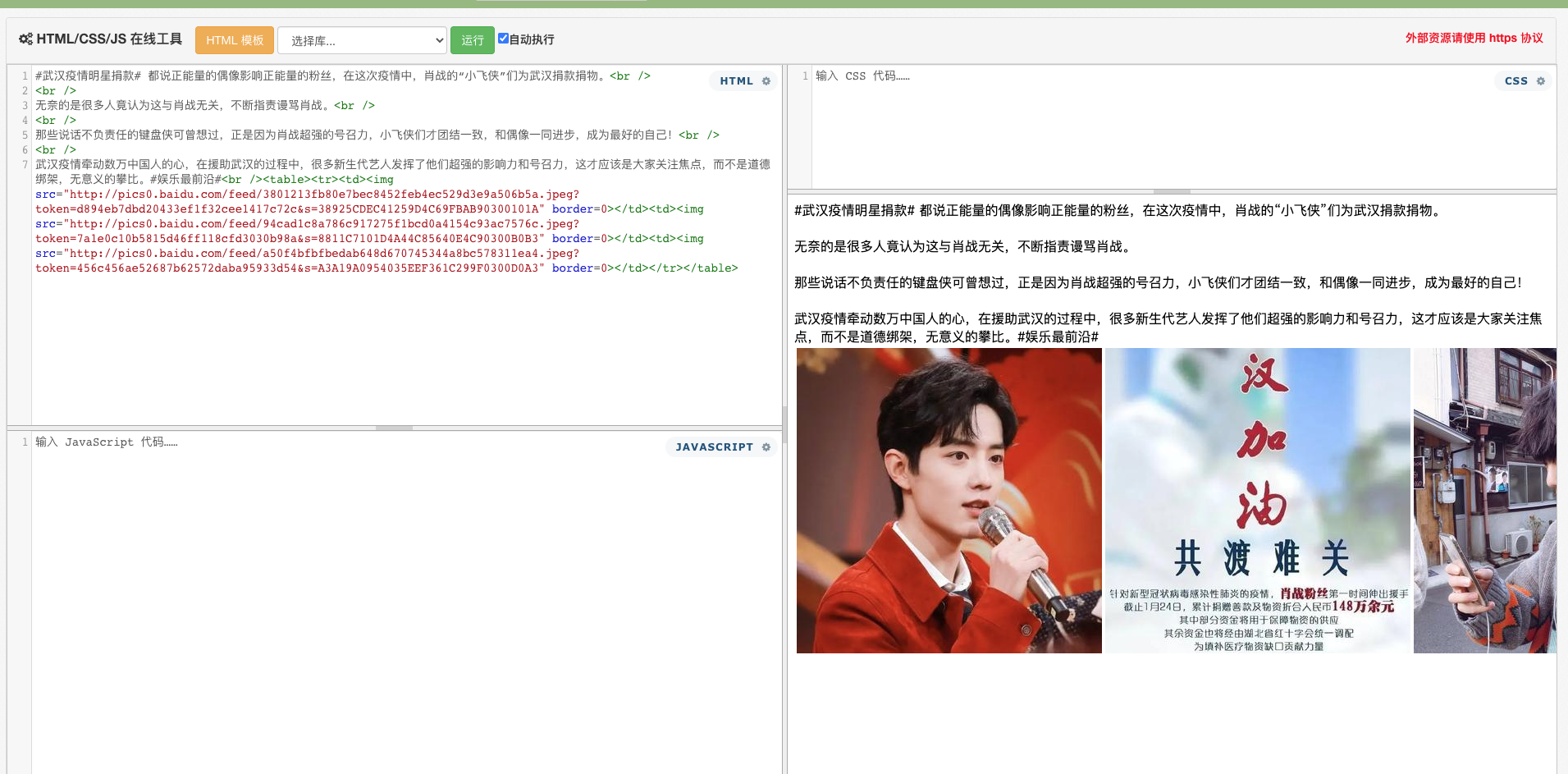
Task: Click the vertical splitter handle between editor and preview
Action: [x=784, y=424]
